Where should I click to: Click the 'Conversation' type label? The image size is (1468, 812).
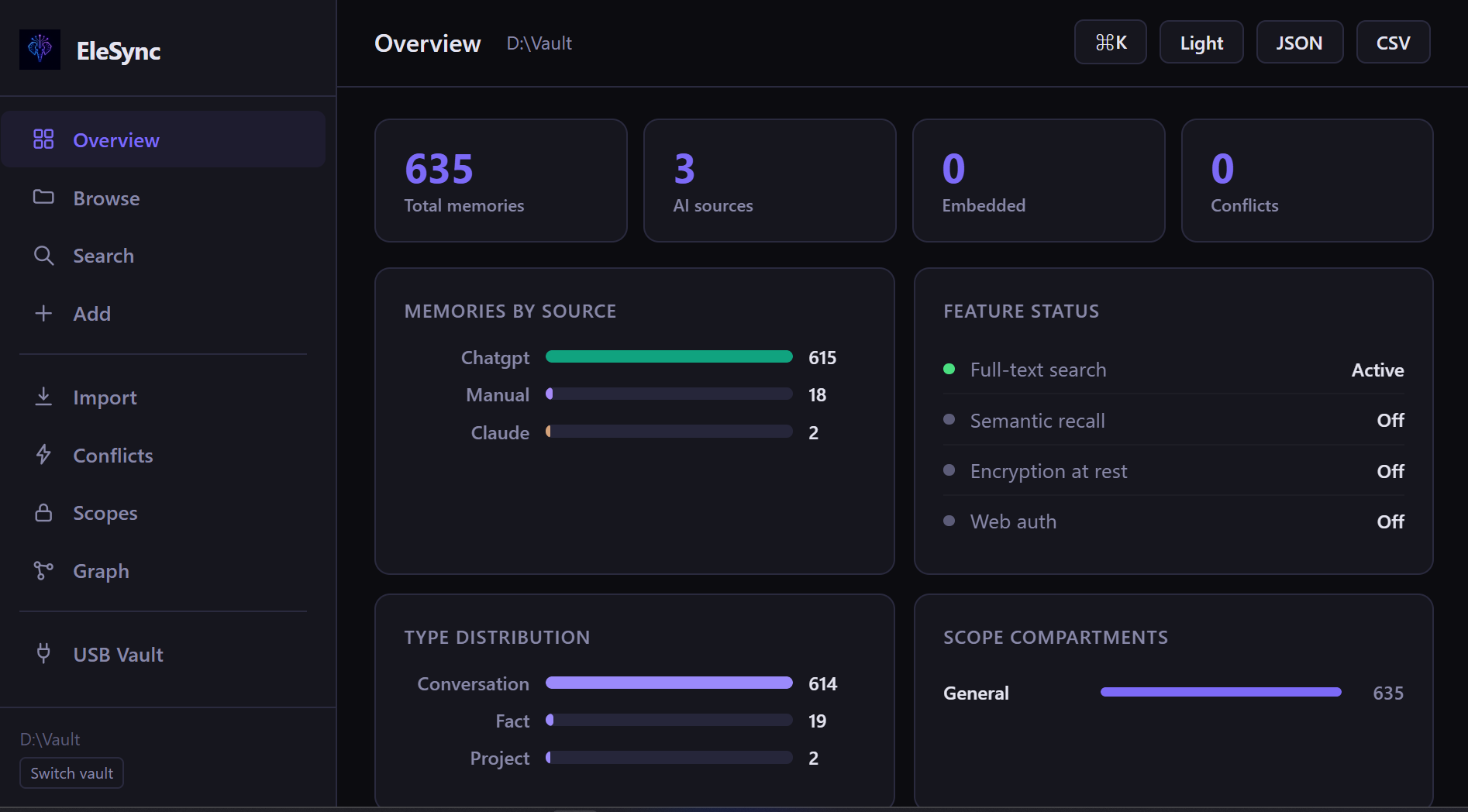473,684
